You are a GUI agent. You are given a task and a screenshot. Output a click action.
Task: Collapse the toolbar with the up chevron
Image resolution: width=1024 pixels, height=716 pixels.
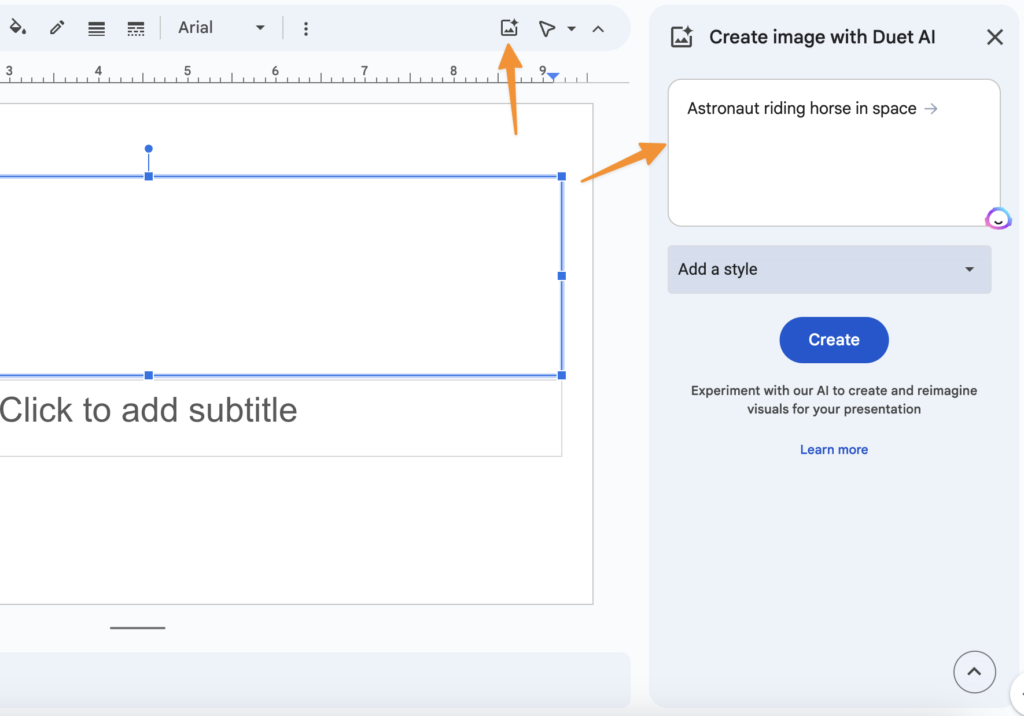(x=598, y=28)
